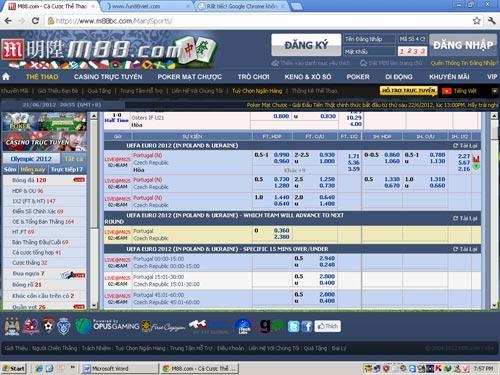Click the ĐĂNG KÝ register button
The width and height of the screenshot is (500, 375).
click(x=306, y=45)
